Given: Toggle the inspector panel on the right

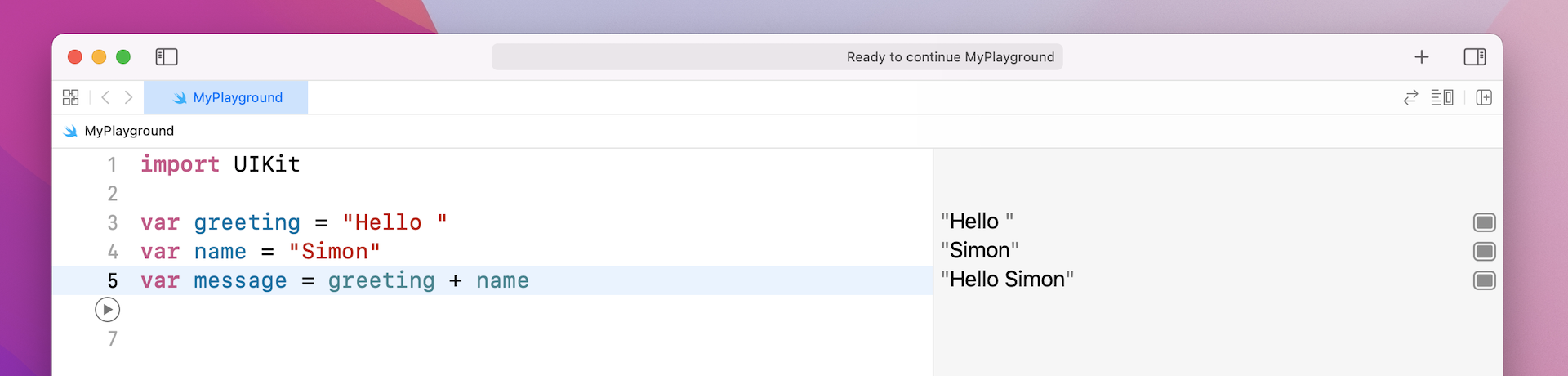Looking at the screenshot, I should [1474, 56].
